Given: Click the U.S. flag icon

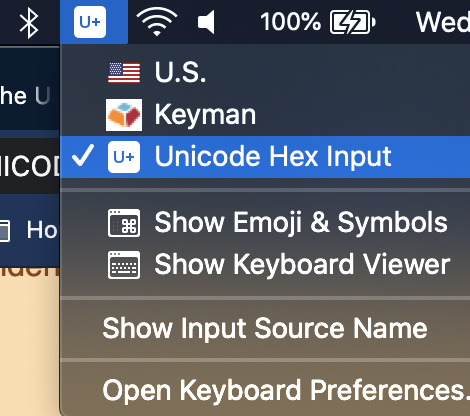Looking at the screenshot, I should tap(124, 73).
